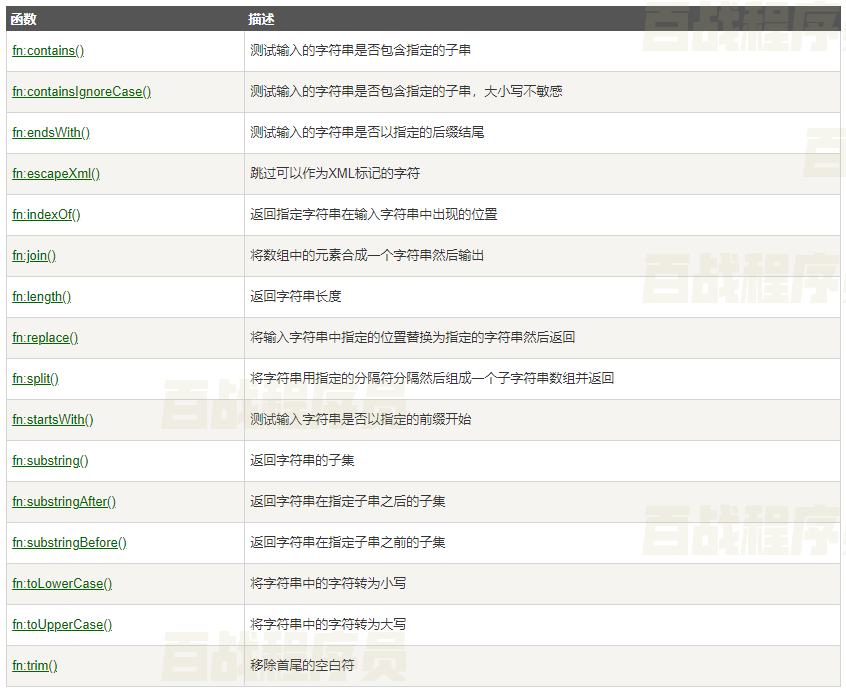
Task: Open the fn:substring() function link
Action: (50, 460)
